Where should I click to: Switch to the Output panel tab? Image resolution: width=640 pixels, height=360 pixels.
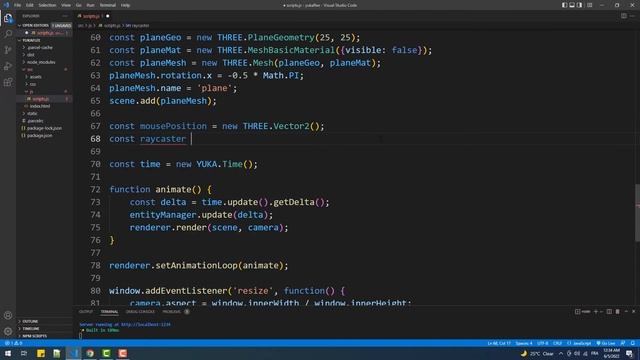(86, 311)
